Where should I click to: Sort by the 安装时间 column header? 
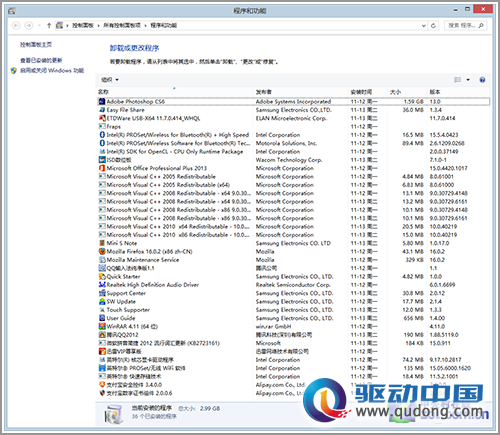tap(368, 92)
